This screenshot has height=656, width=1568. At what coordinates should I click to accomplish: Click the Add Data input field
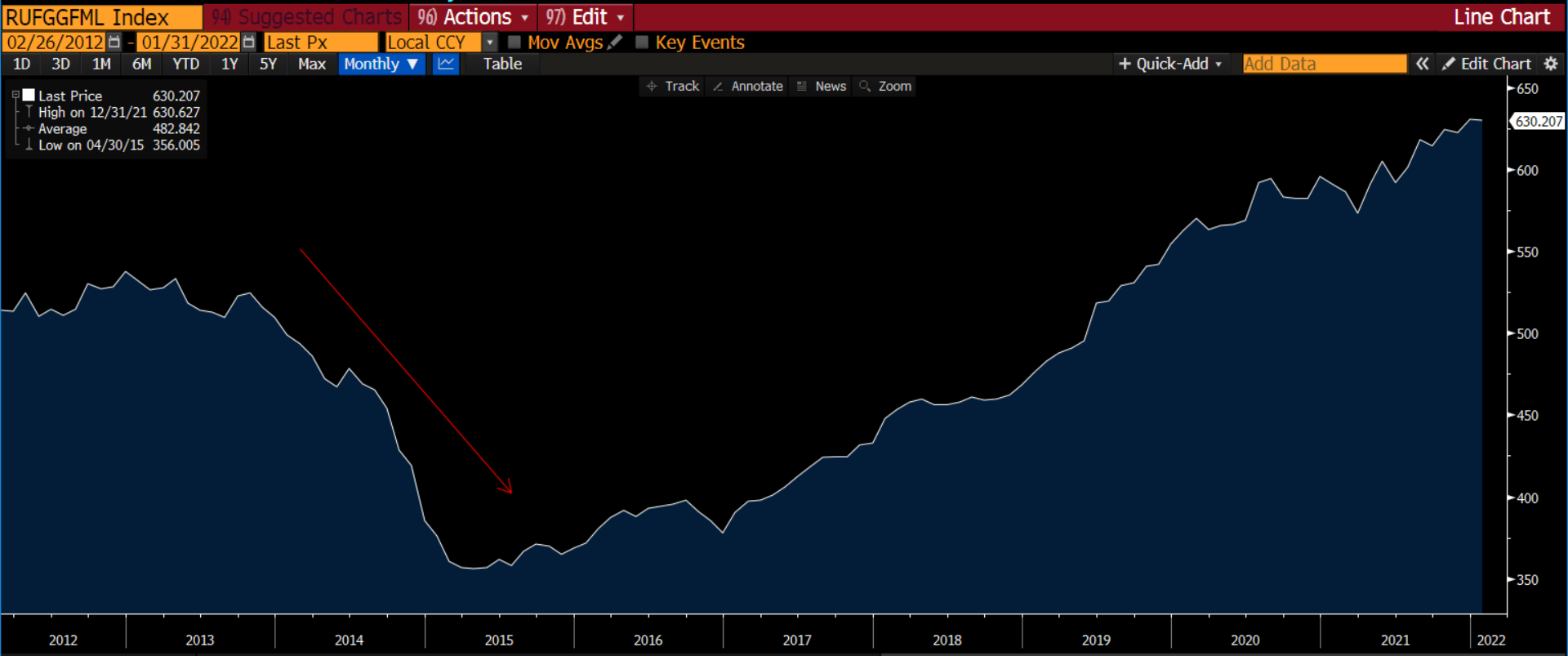(x=1324, y=64)
